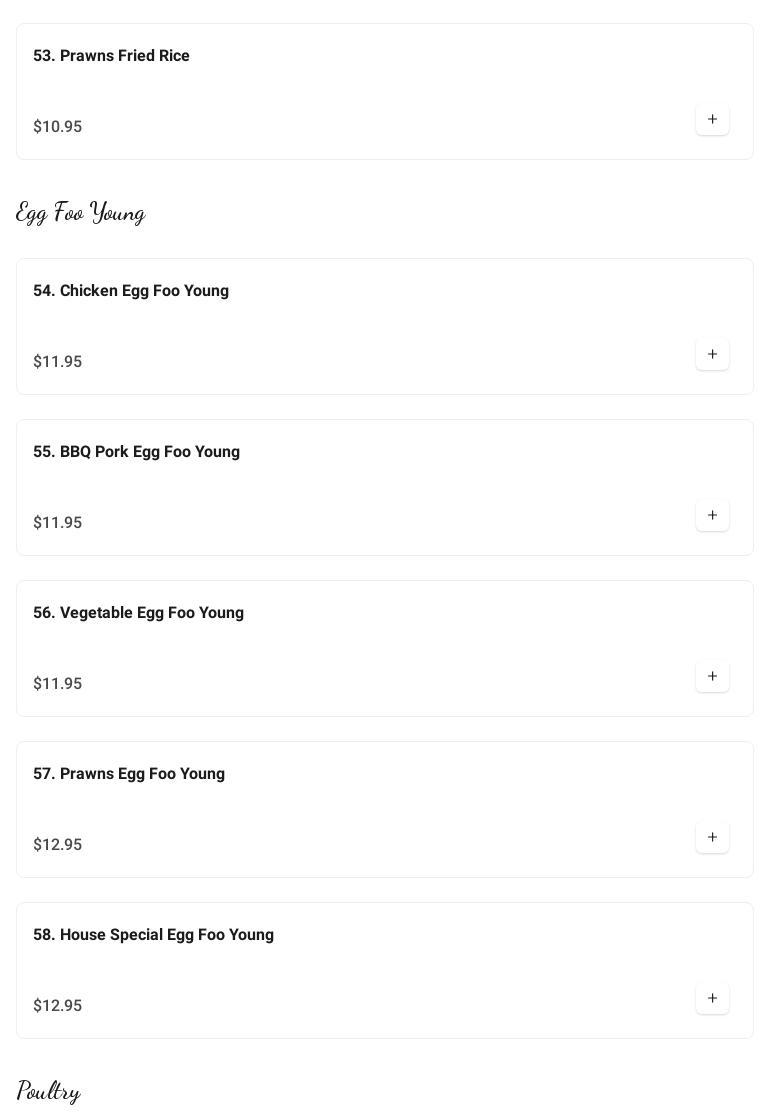This screenshot has width=770, height=1119.
Task: Select the 54. Chicken Egg Foo Young title
Action: pyautogui.click(x=131, y=291)
